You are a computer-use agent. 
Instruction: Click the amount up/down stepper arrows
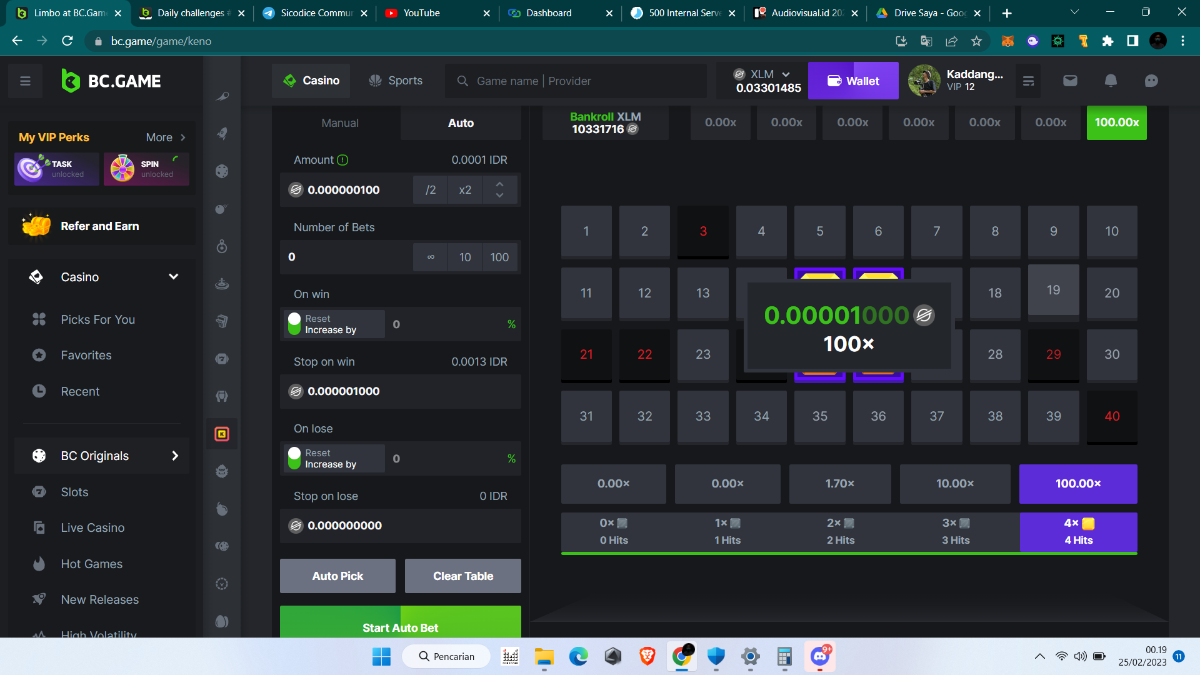tap(500, 190)
